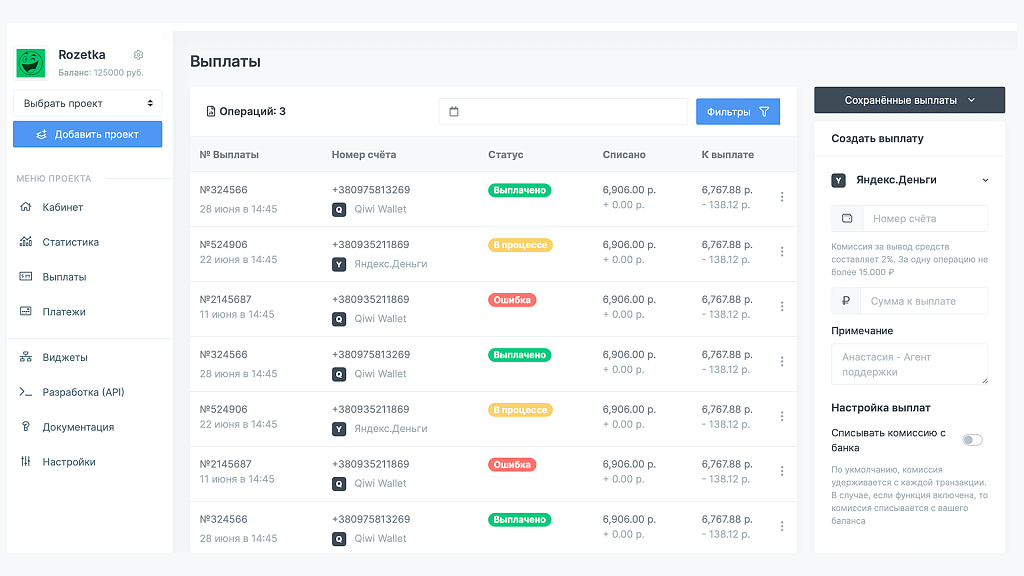Viewport: 1024px width, 576px height.
Task: Open the Яндекс.Деньги payment method selector
Action: [x=909, y=180]
